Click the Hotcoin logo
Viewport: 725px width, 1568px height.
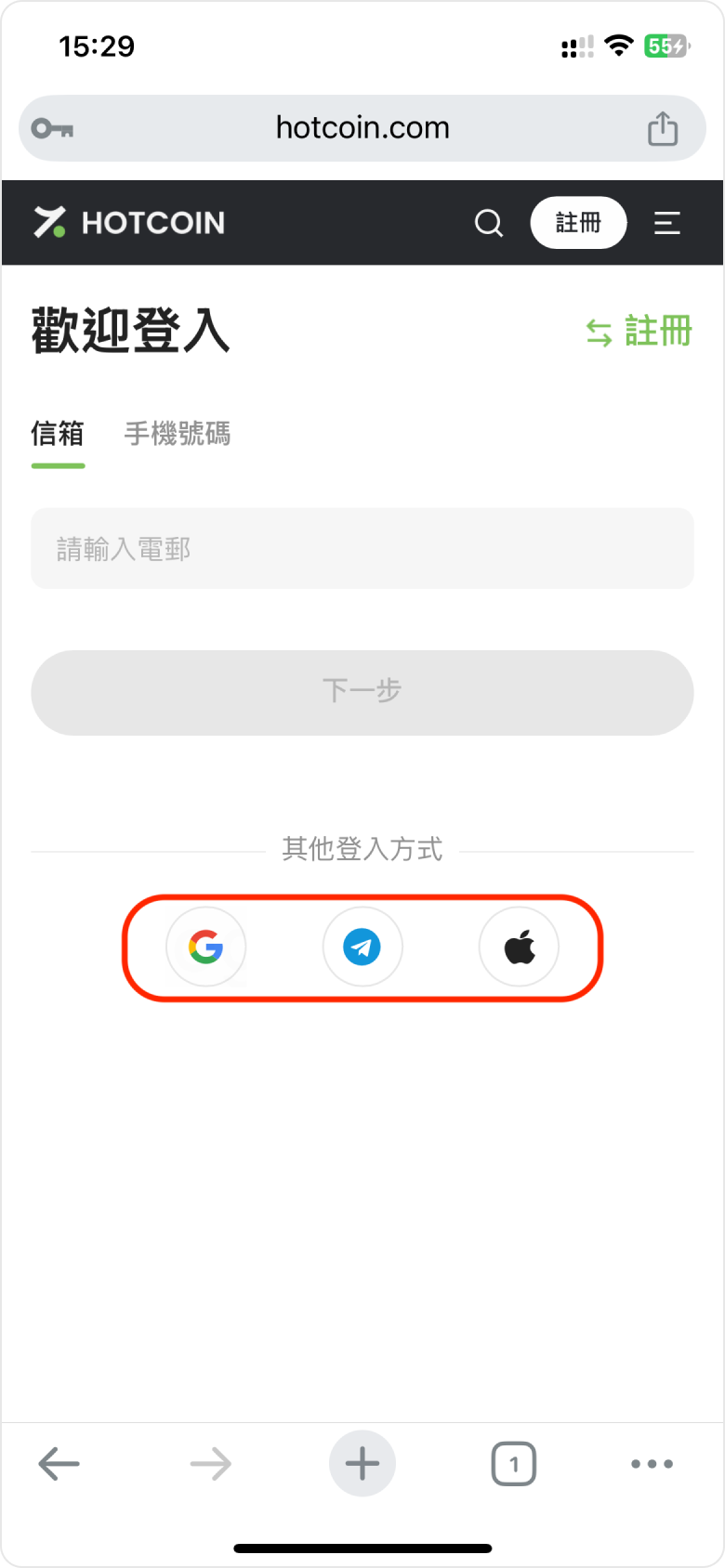(130, 223)
